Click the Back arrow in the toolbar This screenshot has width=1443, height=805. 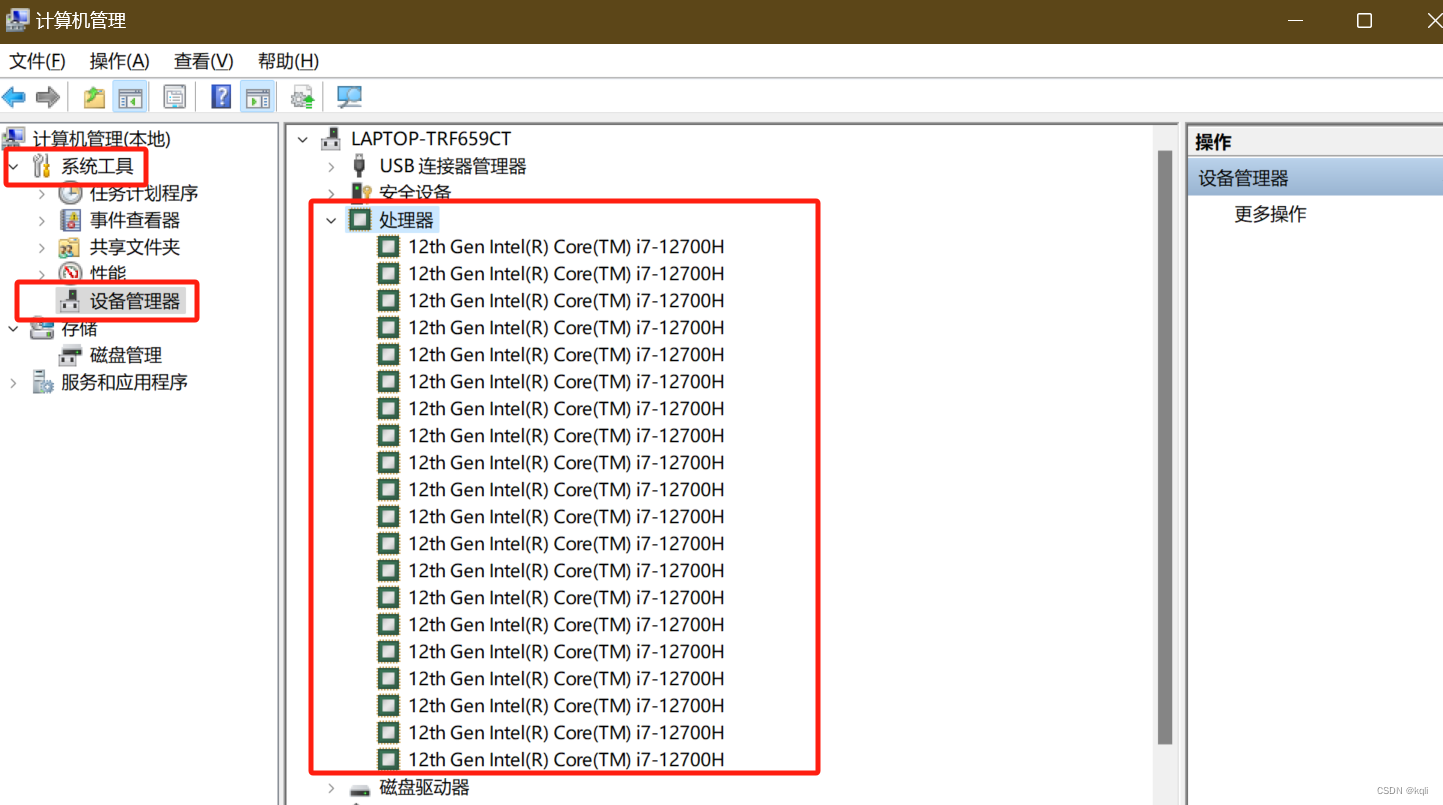pyautogui.click(x=14, y=97)
